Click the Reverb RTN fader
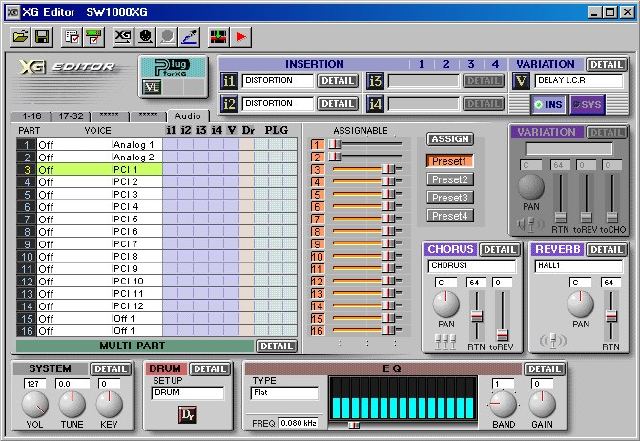The height and width of the screenshot is (441, 640). [611, 316]
